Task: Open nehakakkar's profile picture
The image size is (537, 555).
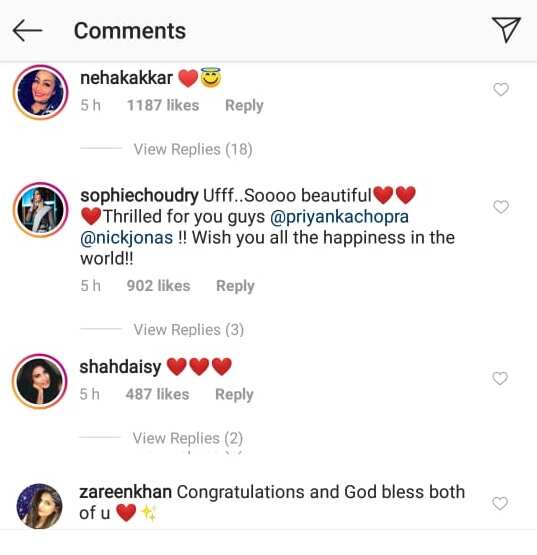Action: (41, 92)
